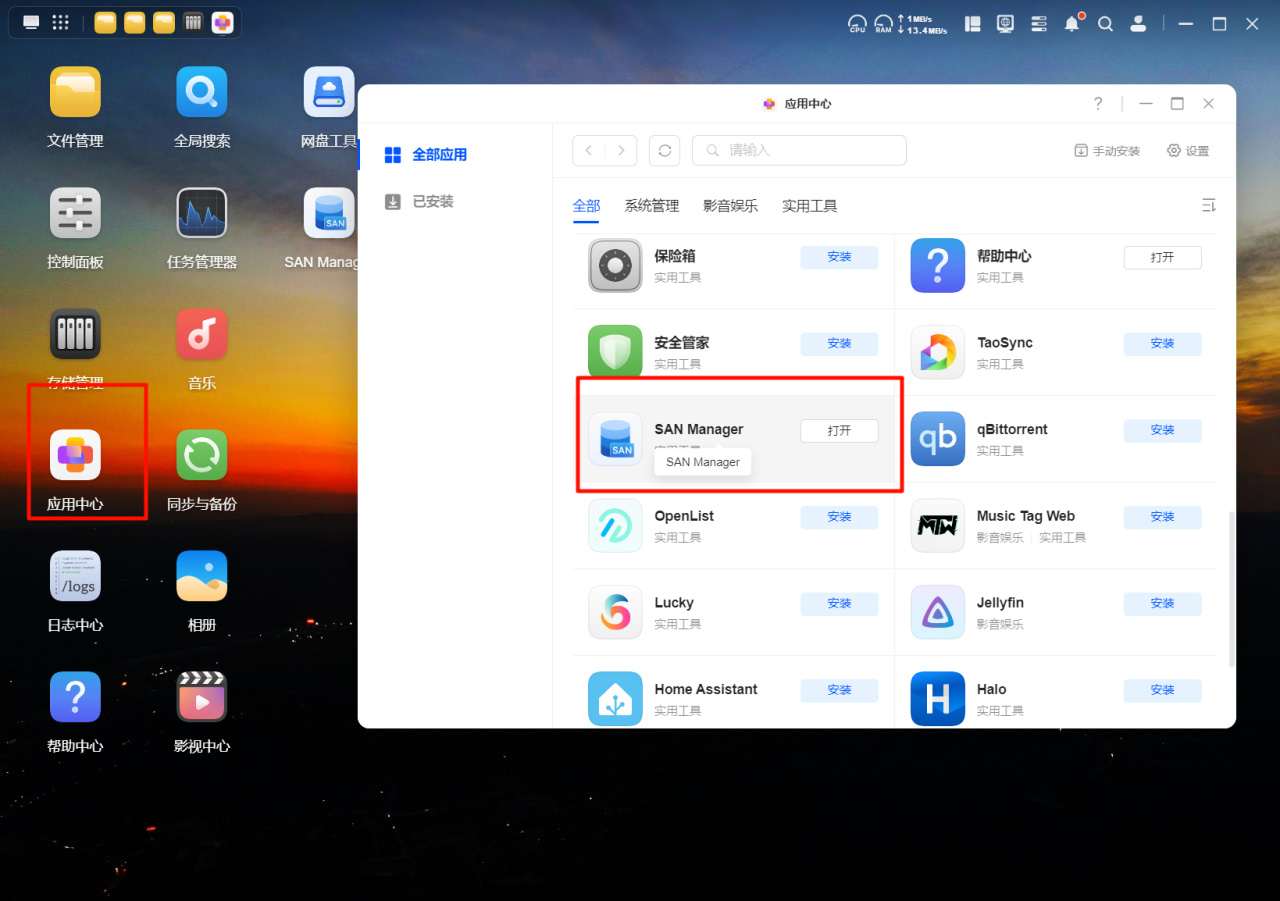Click the app list vertical scrollbar

[x=1231, y=589]
